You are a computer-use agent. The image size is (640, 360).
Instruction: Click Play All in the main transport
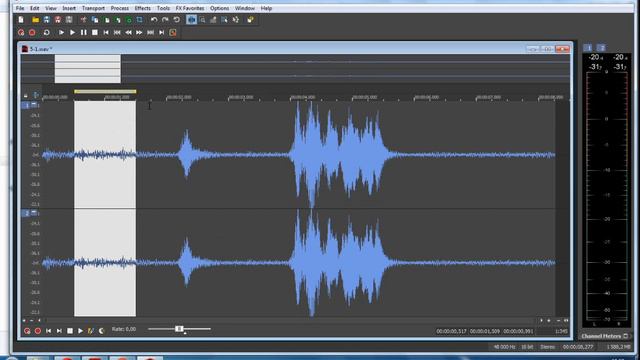pos(61,32)
